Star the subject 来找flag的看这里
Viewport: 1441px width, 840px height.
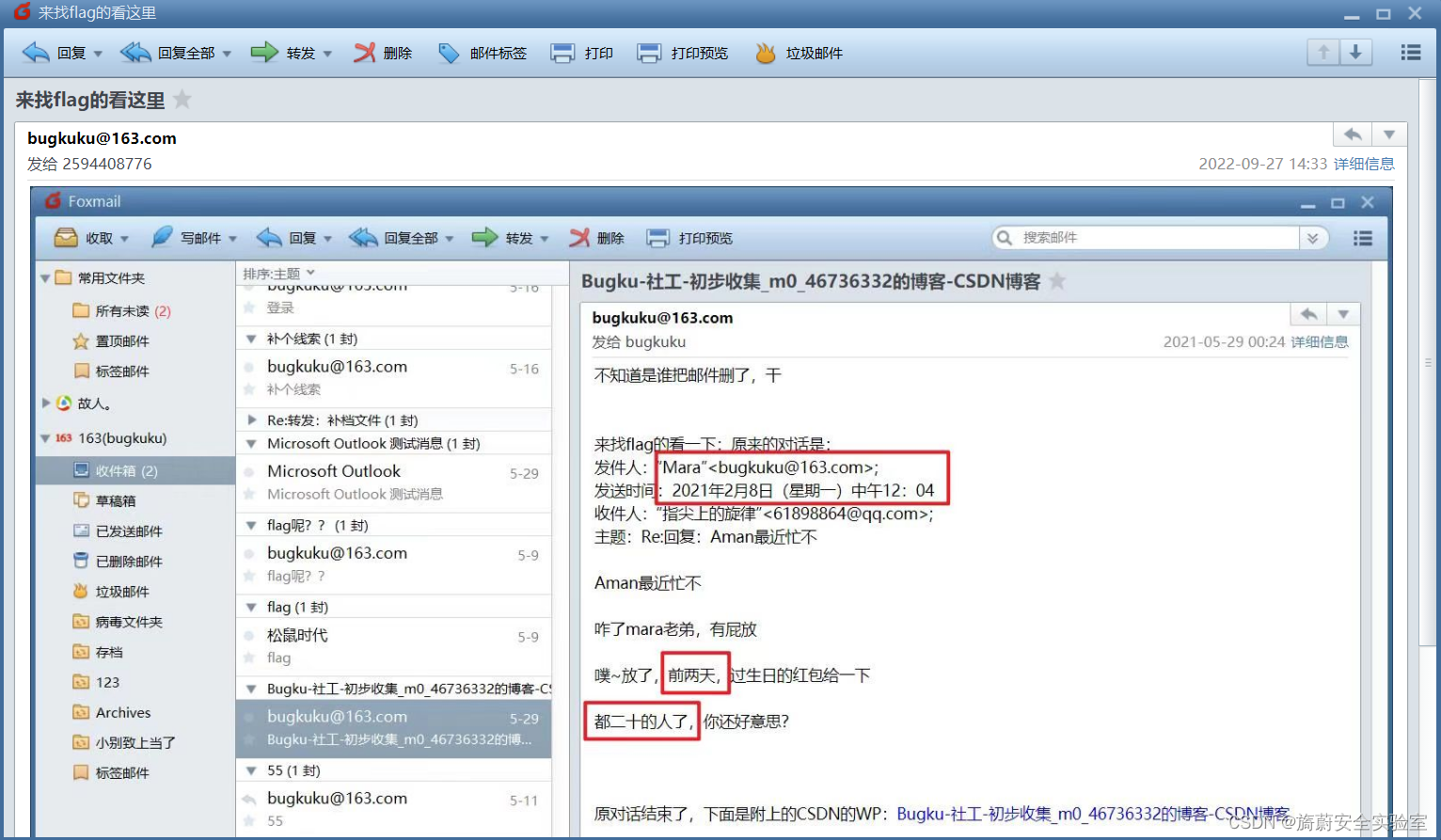[182, 100]
